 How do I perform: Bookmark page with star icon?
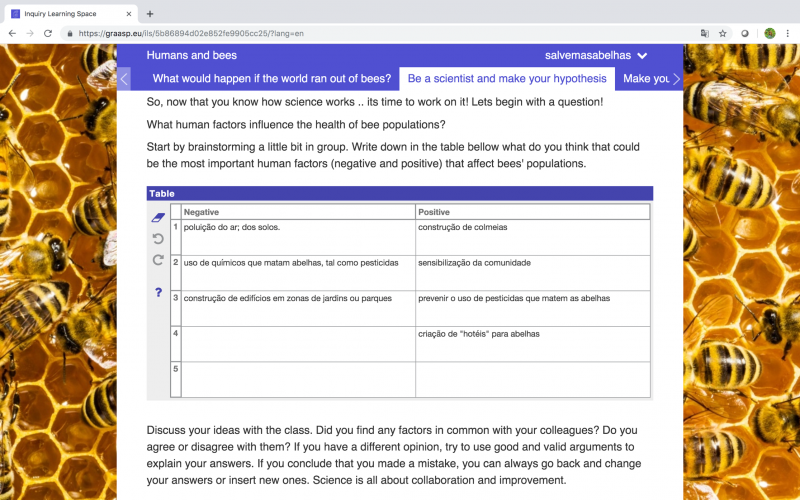(x=722, y=34)
